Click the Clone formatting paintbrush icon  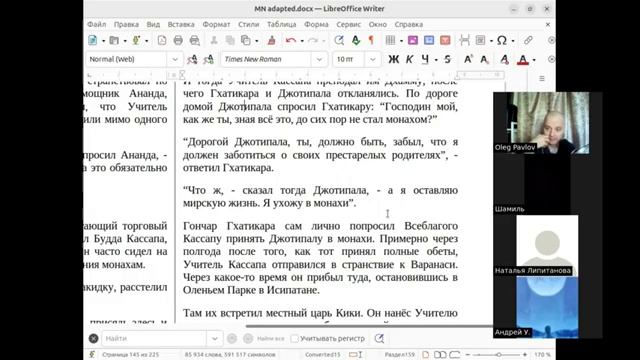[x=271, y=40]
